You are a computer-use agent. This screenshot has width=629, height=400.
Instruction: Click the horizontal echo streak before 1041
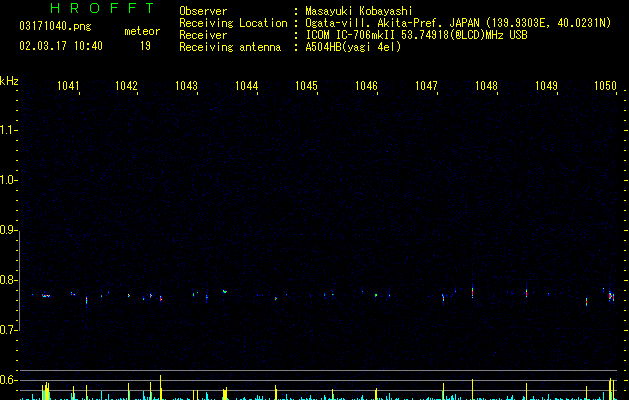[x=46, y=296]
